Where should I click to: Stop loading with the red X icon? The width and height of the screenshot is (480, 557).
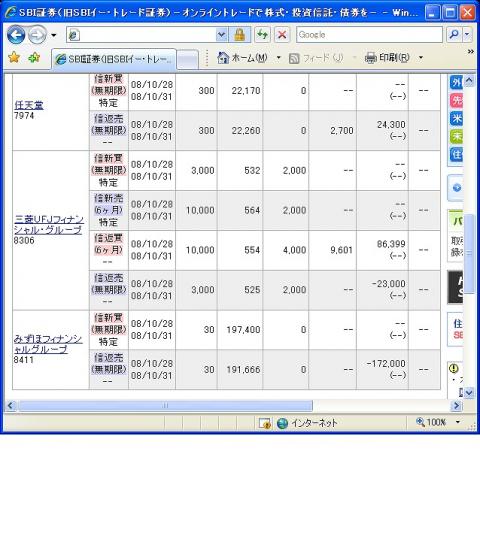(282, 35)
